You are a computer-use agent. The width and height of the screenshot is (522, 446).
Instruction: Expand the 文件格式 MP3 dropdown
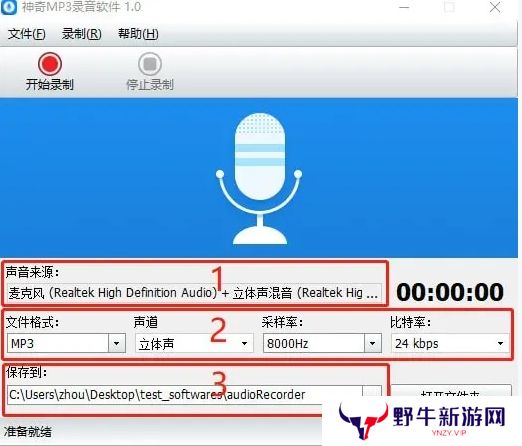[x=116, y=343]
